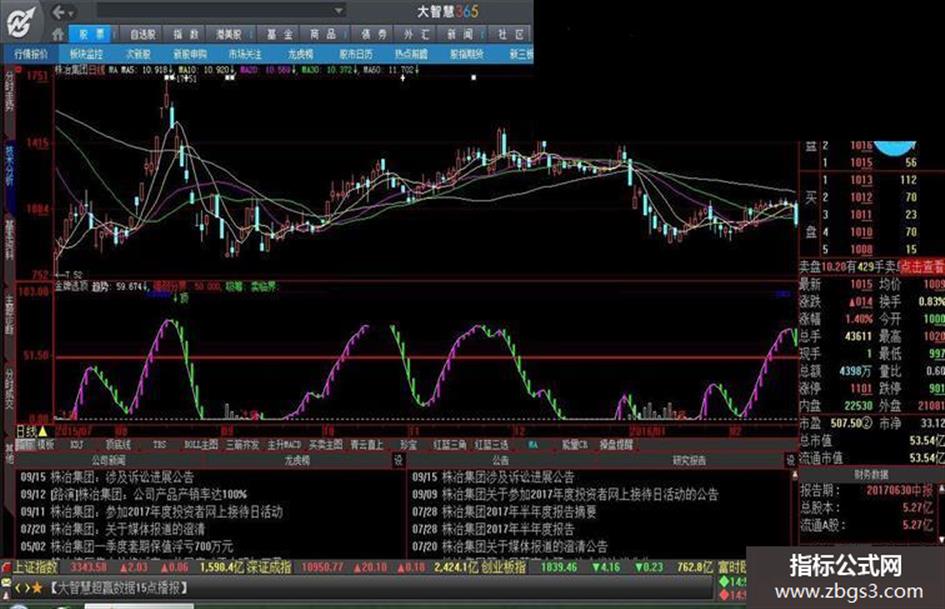This screenshot has height=609, width=945.
Task: Open 龙虎榜 in the blue sub menu
Action: (300, 54)
